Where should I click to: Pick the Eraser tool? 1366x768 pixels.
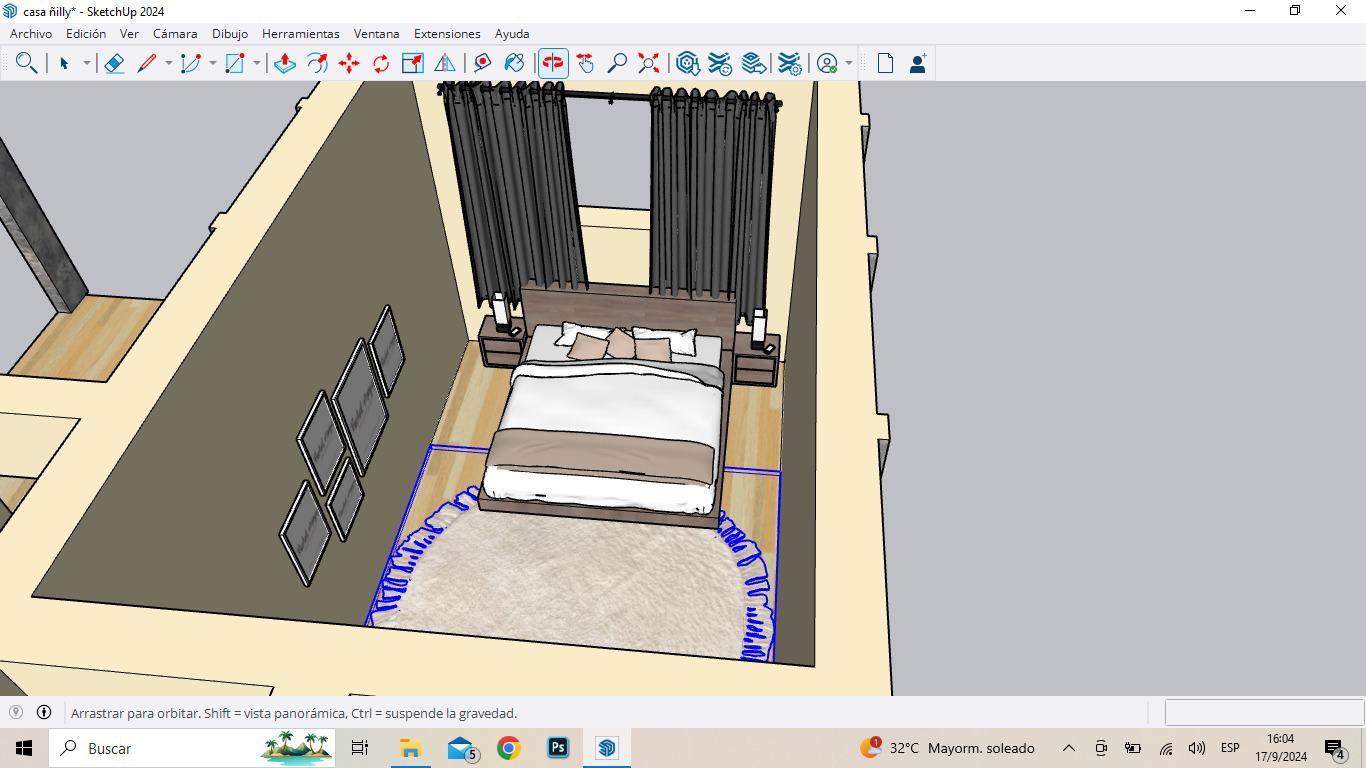pyautogui.click(x=114, y=63)
